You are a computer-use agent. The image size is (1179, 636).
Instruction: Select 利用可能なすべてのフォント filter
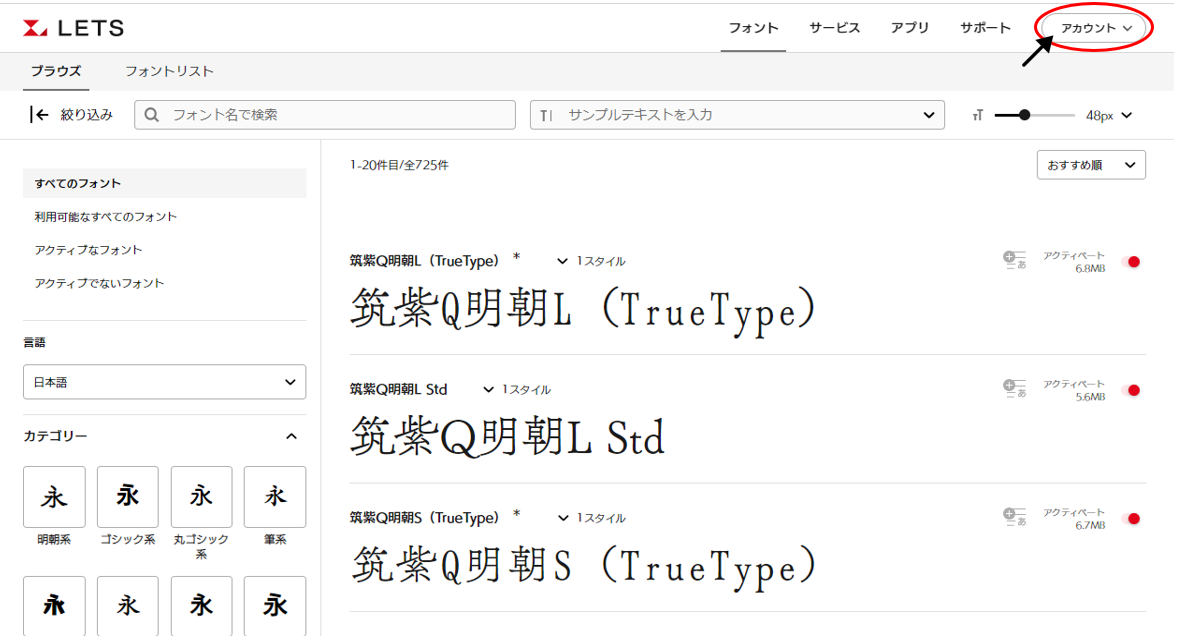105,217
